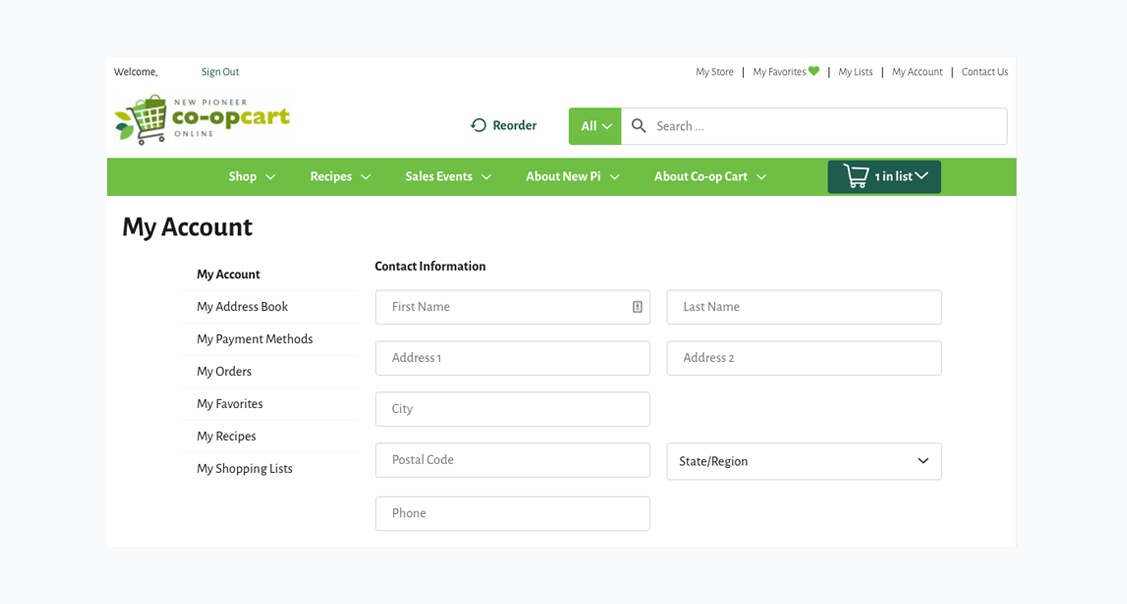Screen dimensions: 1127x604
Task: Open My Favorites in the sidebar
Action: pos(230,403)
